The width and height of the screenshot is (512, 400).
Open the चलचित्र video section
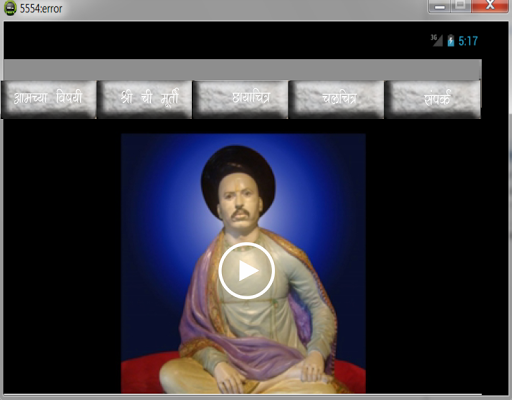coord(337,99)
